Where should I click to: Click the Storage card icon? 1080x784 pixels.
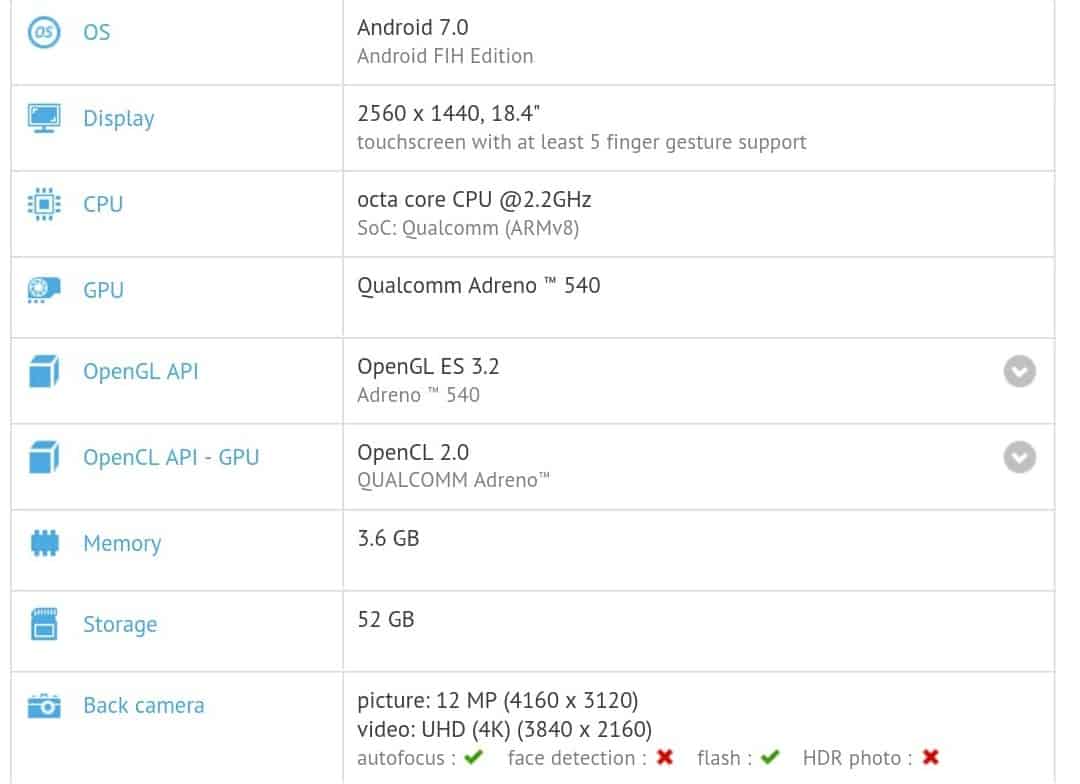[x=44, y=624]
